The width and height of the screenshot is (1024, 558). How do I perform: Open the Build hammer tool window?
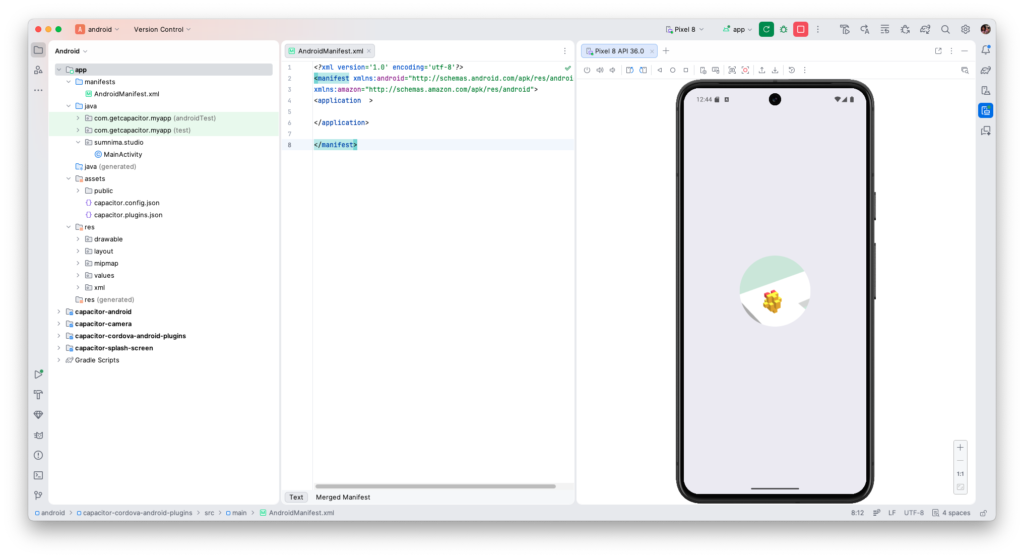point(38,394)
